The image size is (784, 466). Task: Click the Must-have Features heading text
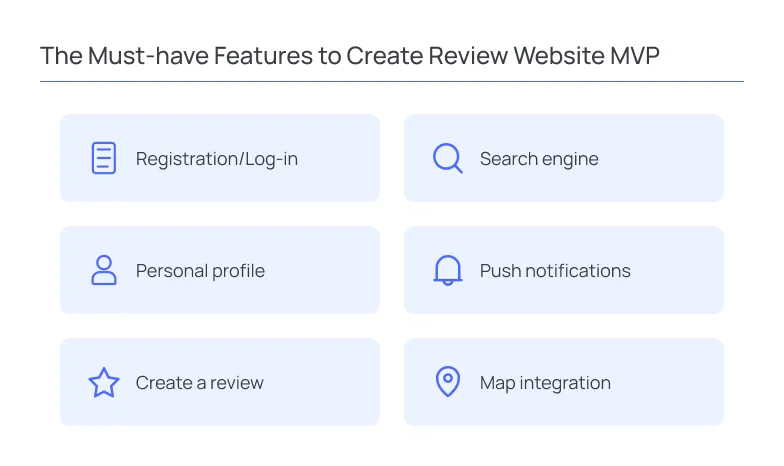click(x=350, y=56)
